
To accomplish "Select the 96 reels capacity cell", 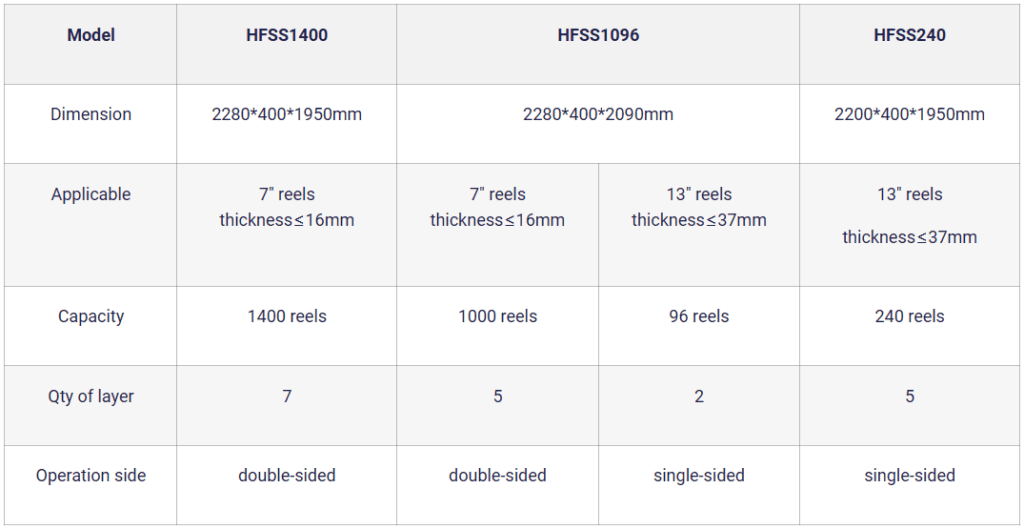I will (x=699, y=316).
